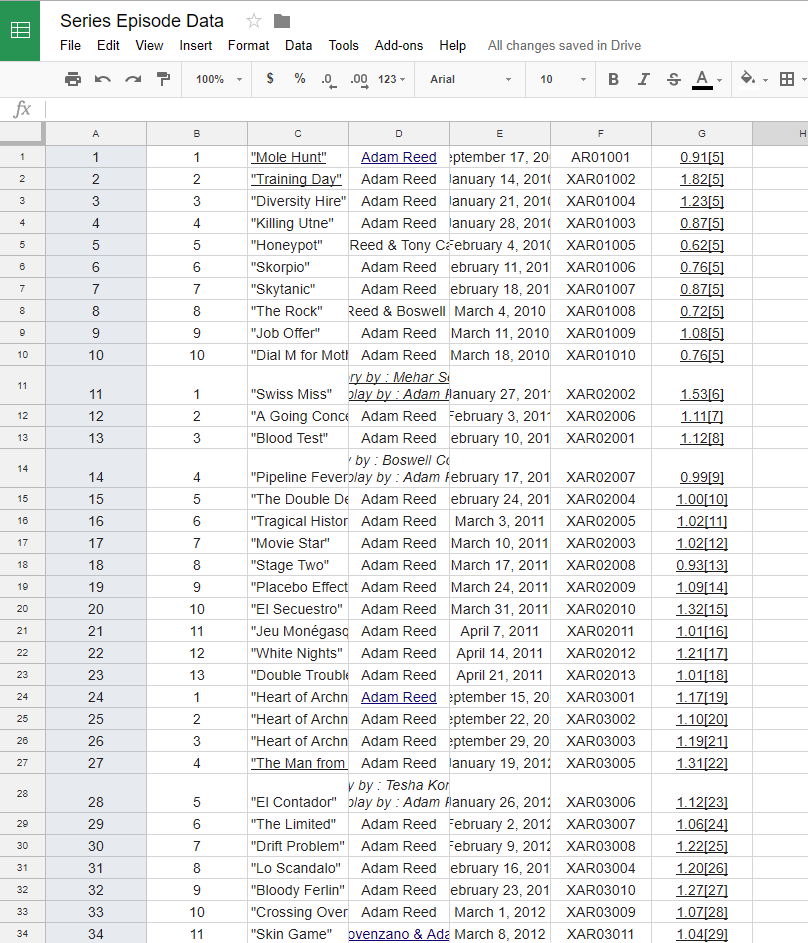
Task: Expand the fill color dropdown arrow
Action: click(x=765, y=80)
